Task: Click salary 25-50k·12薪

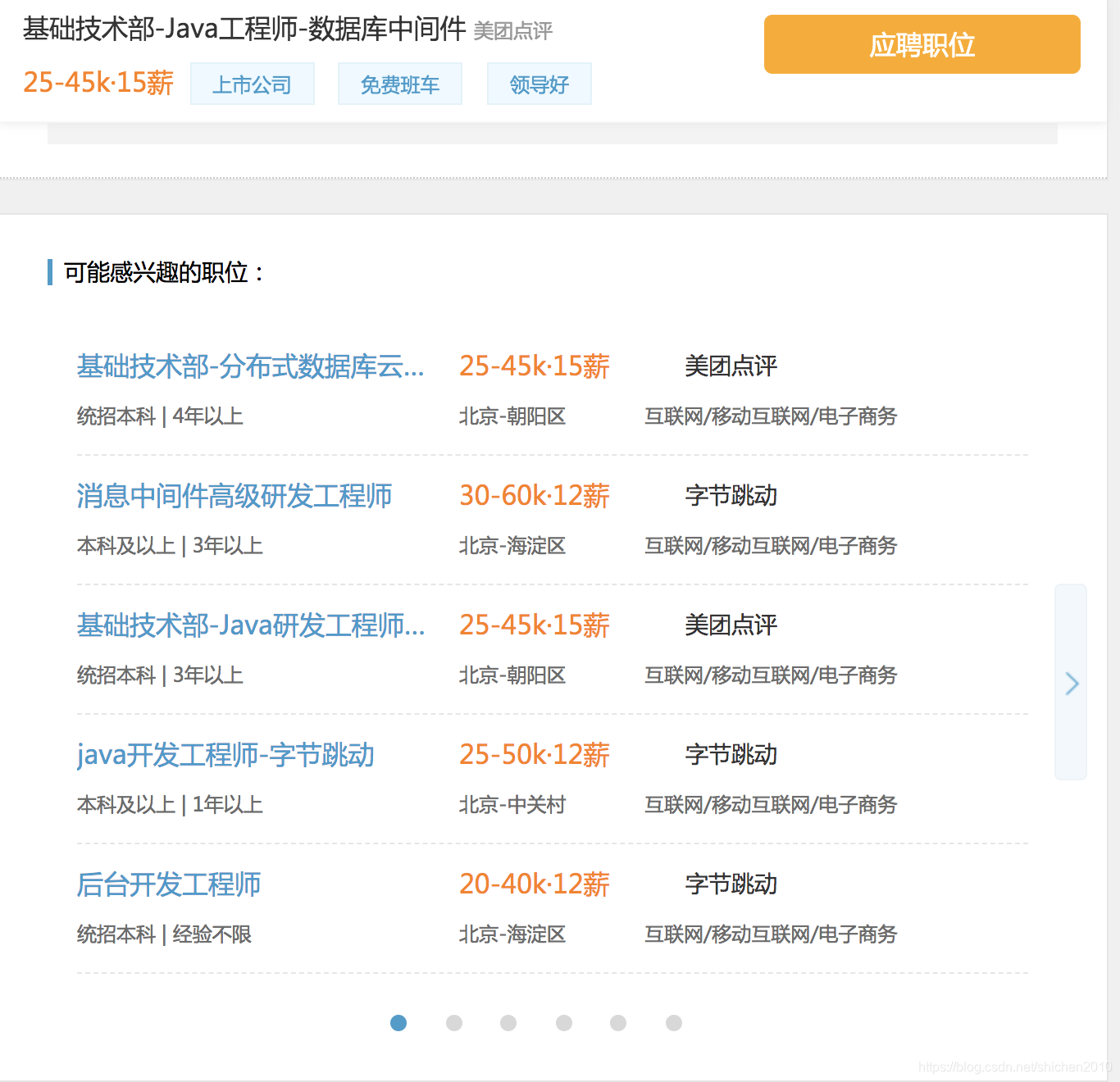Action: click(535, 755)
